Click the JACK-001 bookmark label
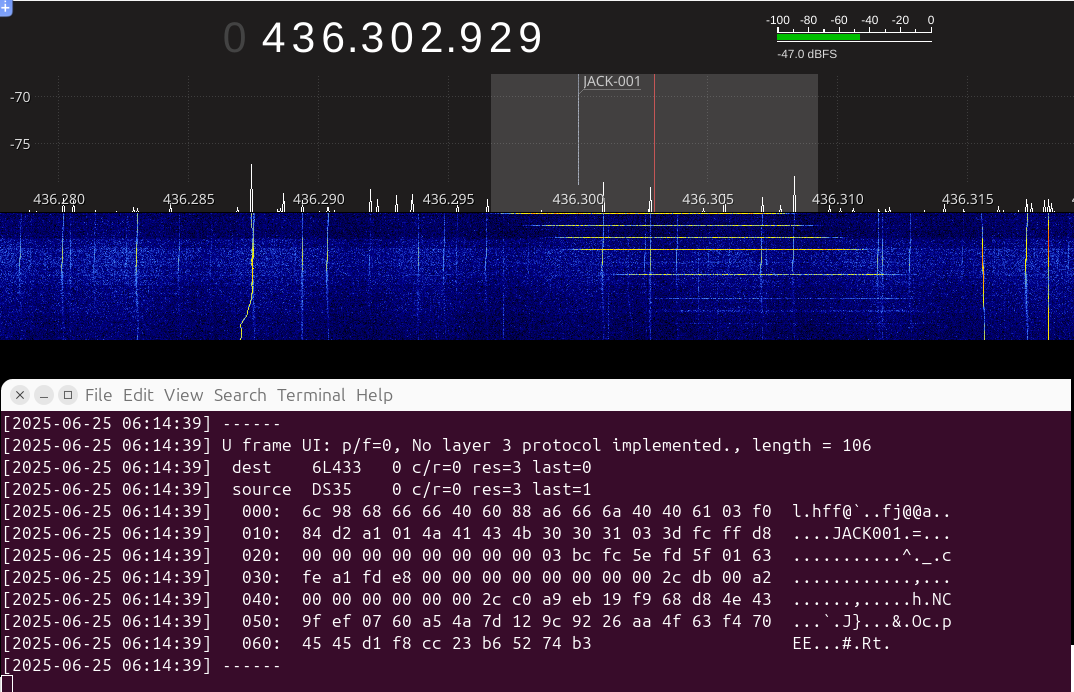The image size is (1074, 692). coord(612,82)
